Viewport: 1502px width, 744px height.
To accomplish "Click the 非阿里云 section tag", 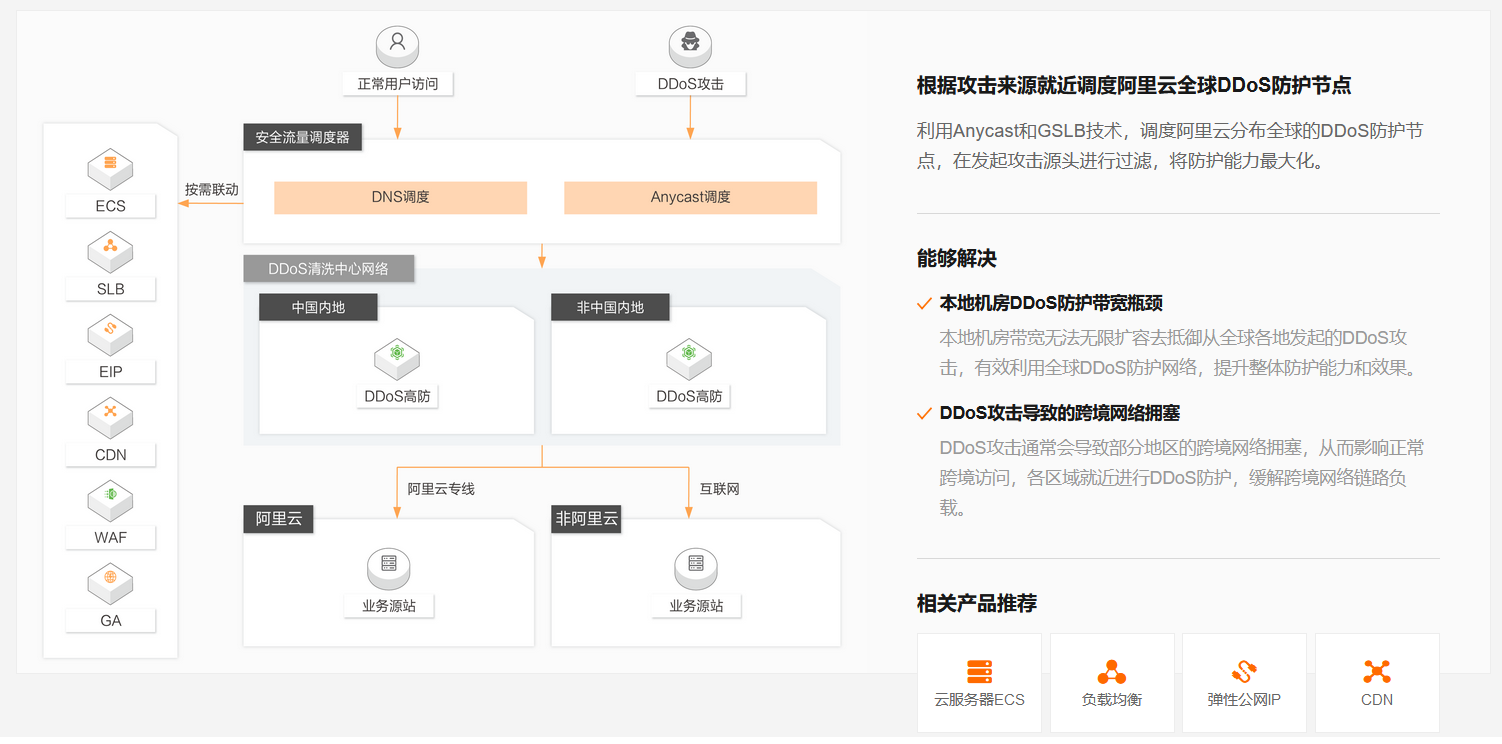I will click(587, 519).
